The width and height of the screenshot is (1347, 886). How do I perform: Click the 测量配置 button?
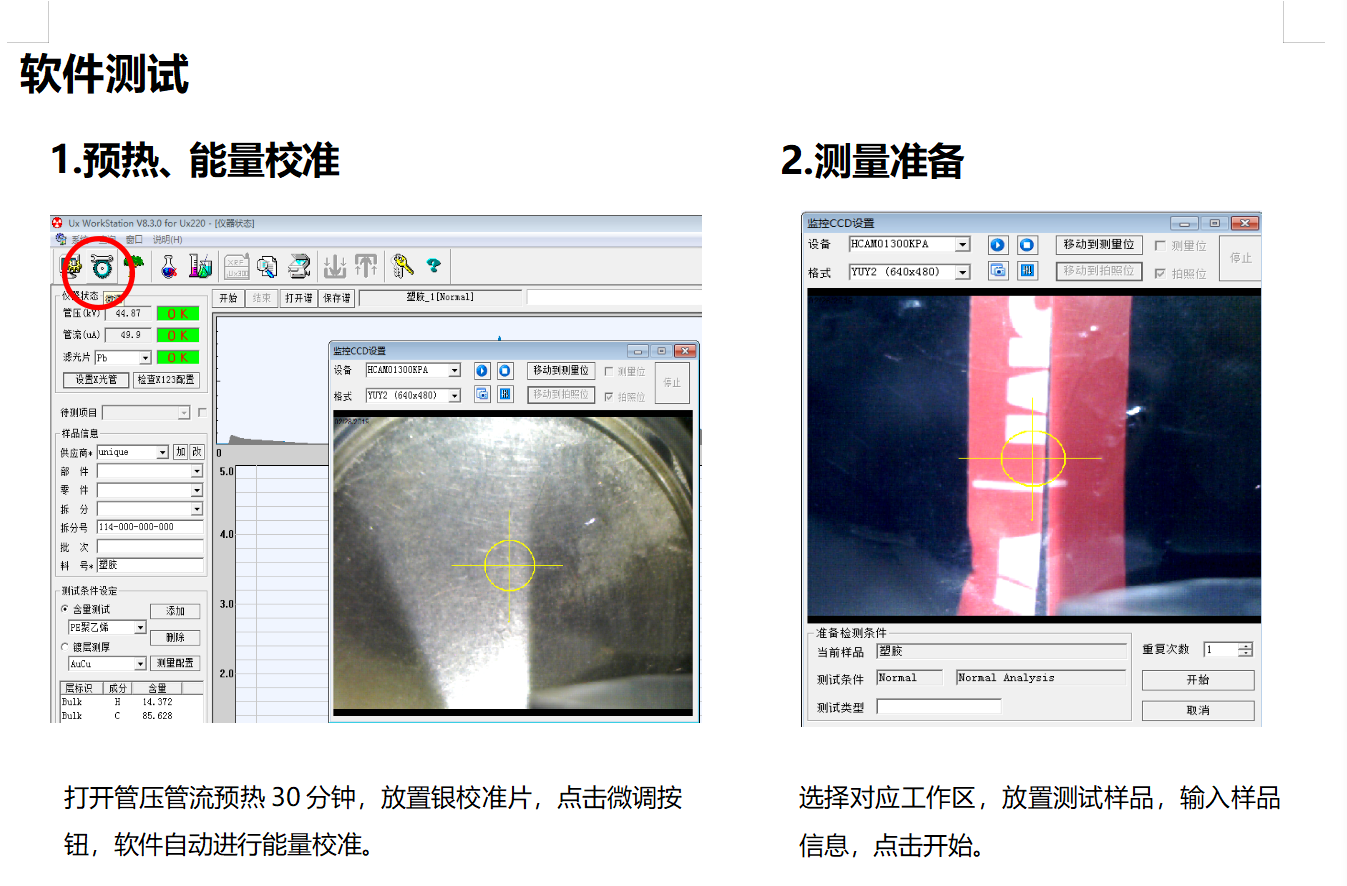(175, 663)
